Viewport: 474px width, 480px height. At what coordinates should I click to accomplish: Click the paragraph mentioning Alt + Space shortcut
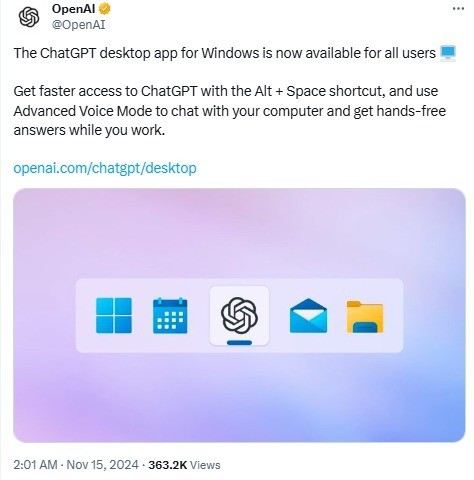(x=230, y=111)
